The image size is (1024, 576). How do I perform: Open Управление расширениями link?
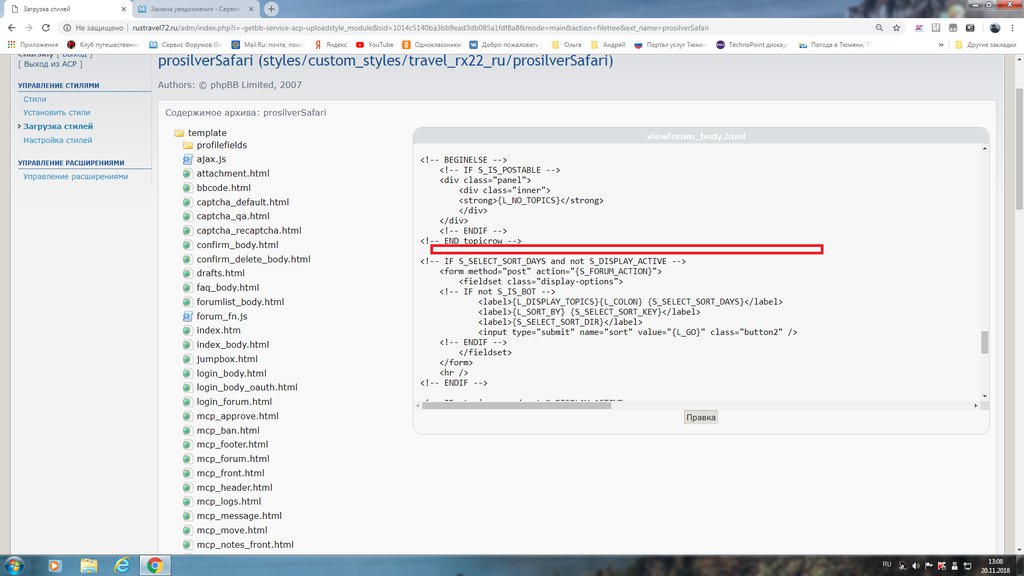tap(75, 176)
